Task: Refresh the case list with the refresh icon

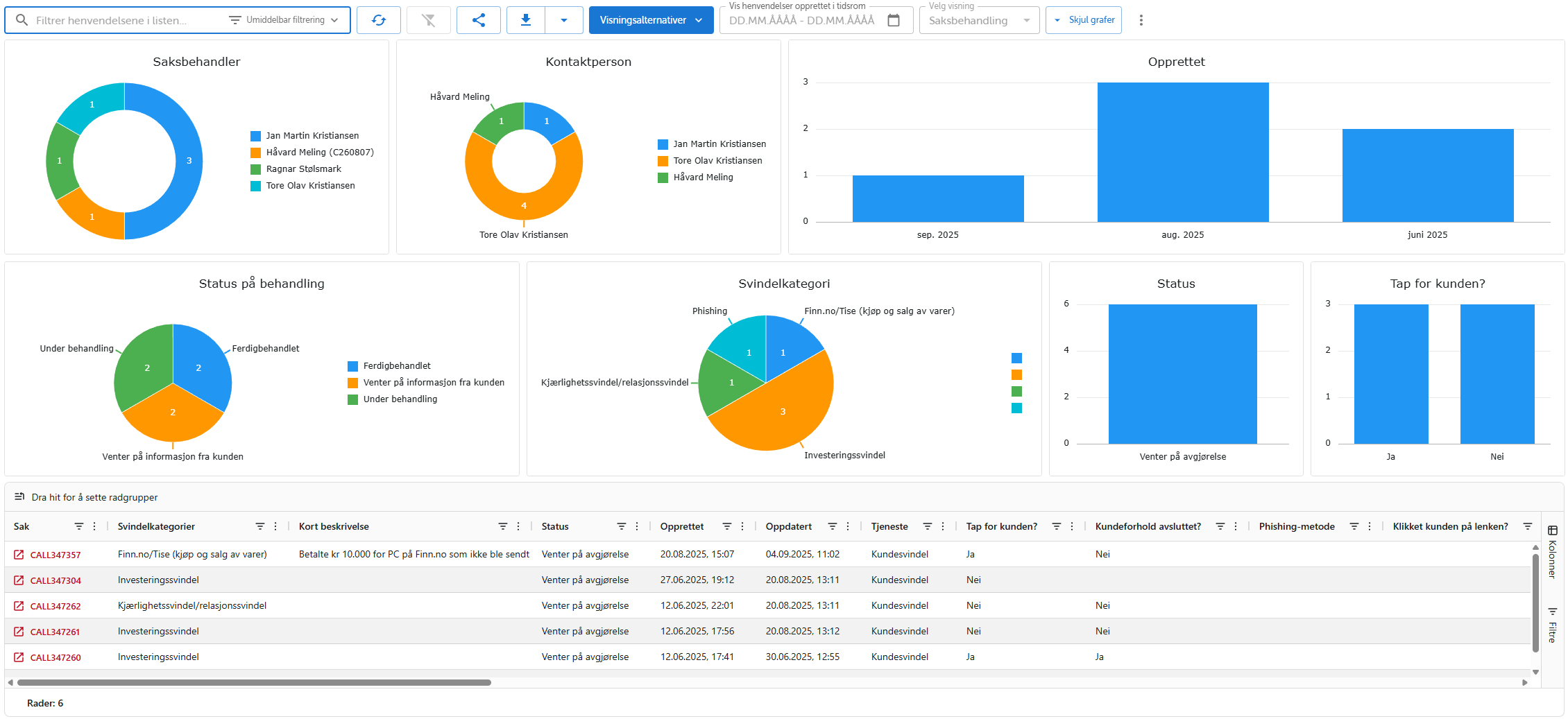Action: click(379, 19)
